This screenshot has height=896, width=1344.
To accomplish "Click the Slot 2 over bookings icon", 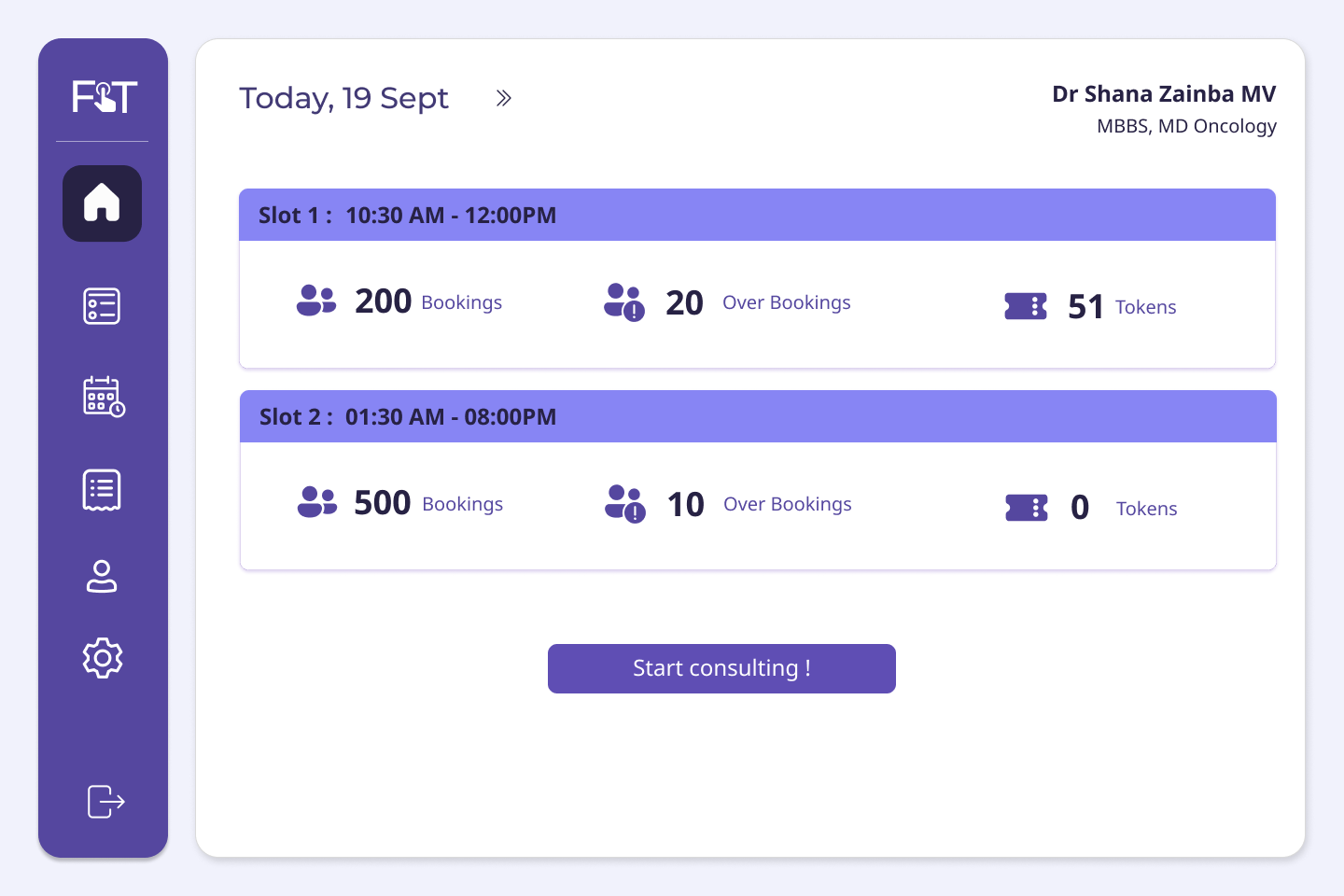I will [625, 504].
